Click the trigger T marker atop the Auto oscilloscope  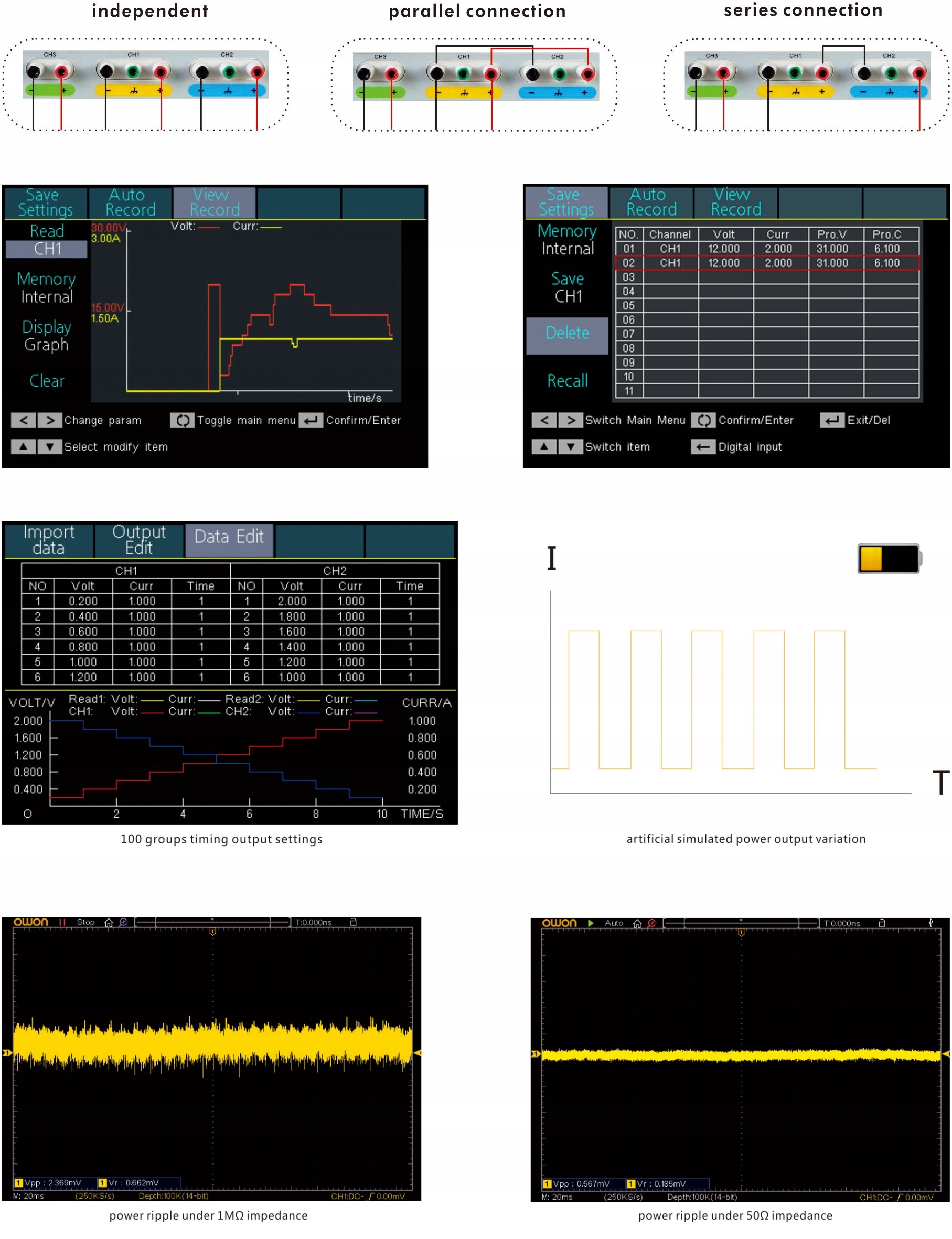[741, 933]
